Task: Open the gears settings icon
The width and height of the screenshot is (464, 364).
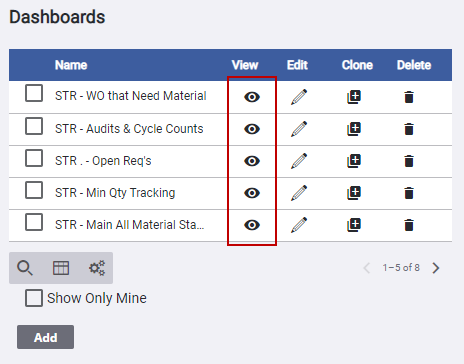Action: point(97,268)
